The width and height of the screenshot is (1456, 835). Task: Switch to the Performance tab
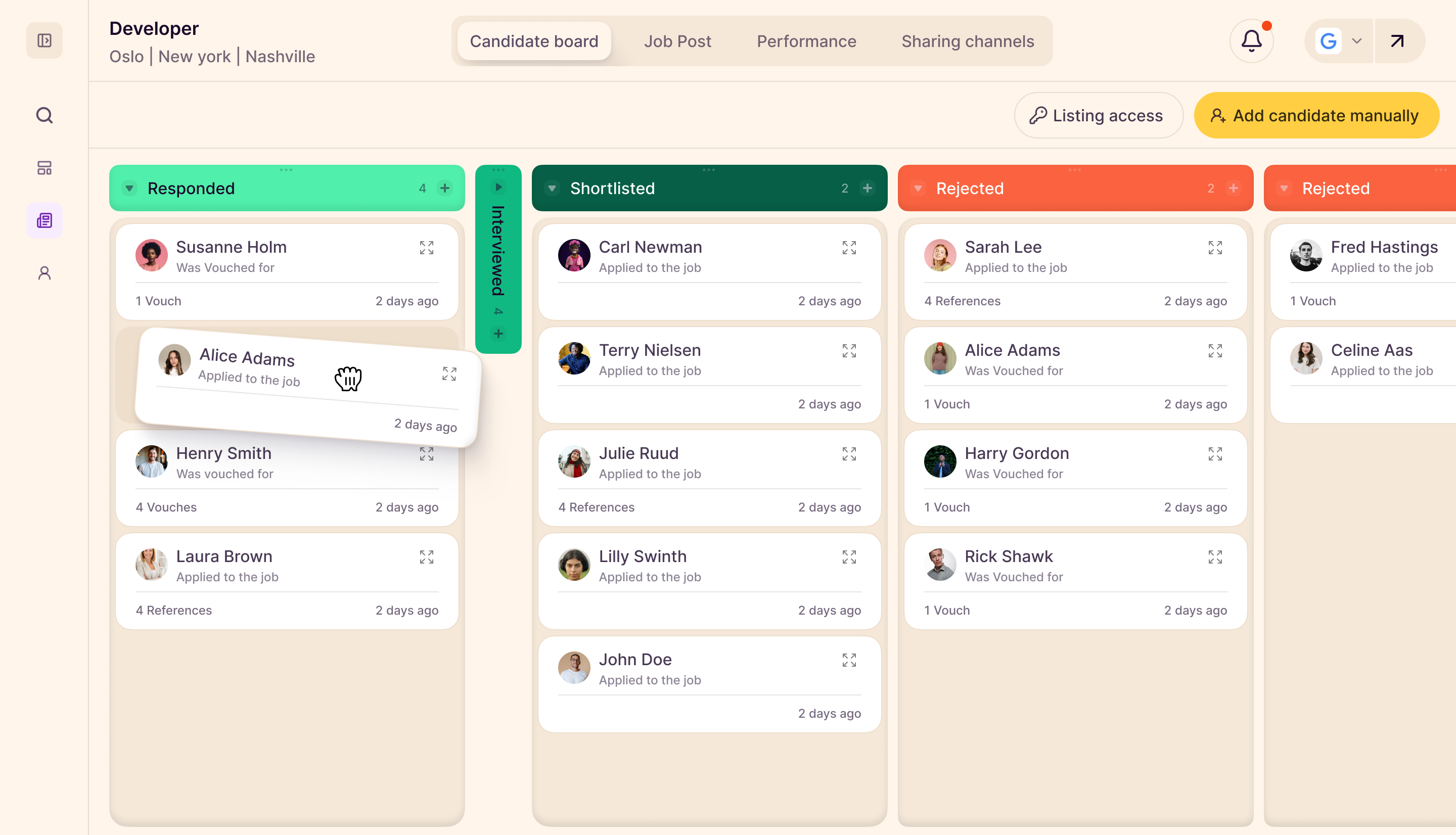pos(806,41)
